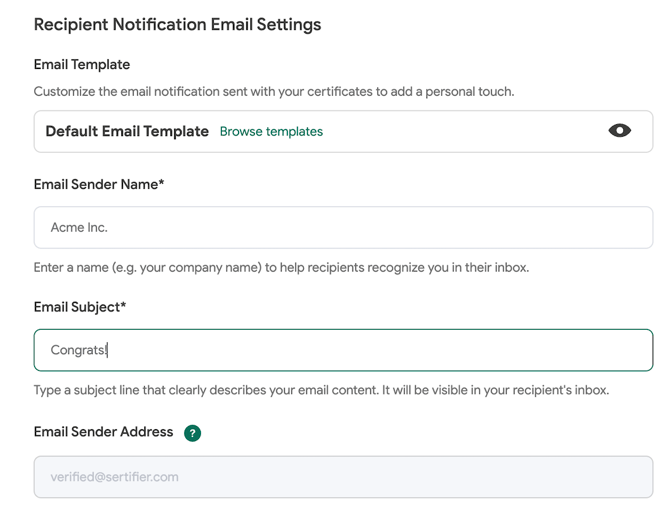
Task: Click the 'Enter a name' helper text
Action: [280, 267]
